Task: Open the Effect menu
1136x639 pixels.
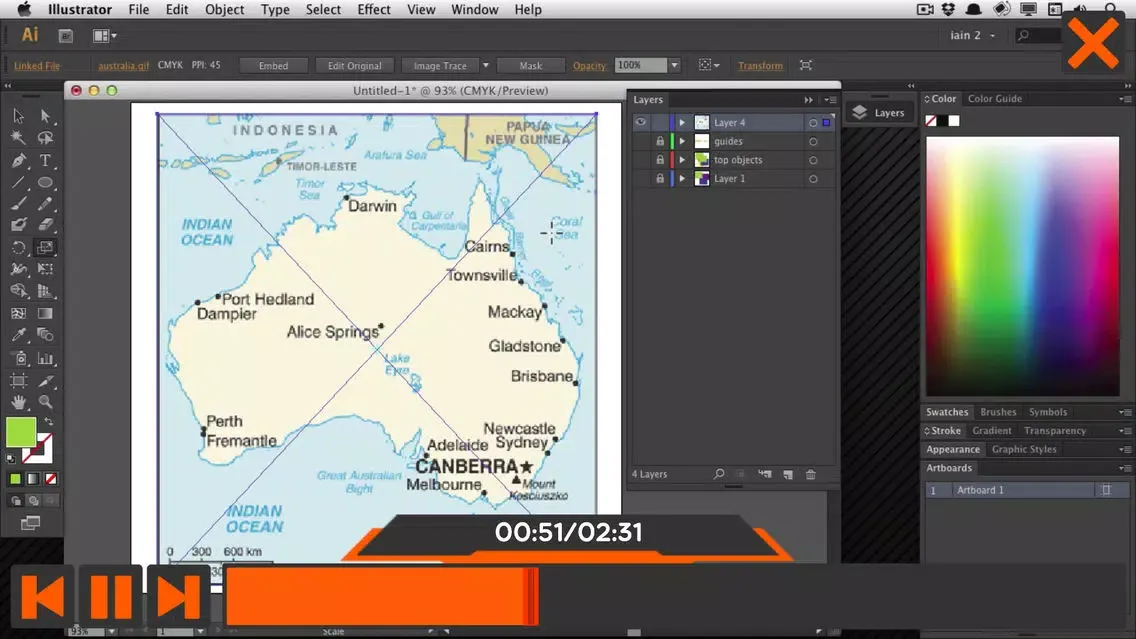Action: tap(374, 9)
